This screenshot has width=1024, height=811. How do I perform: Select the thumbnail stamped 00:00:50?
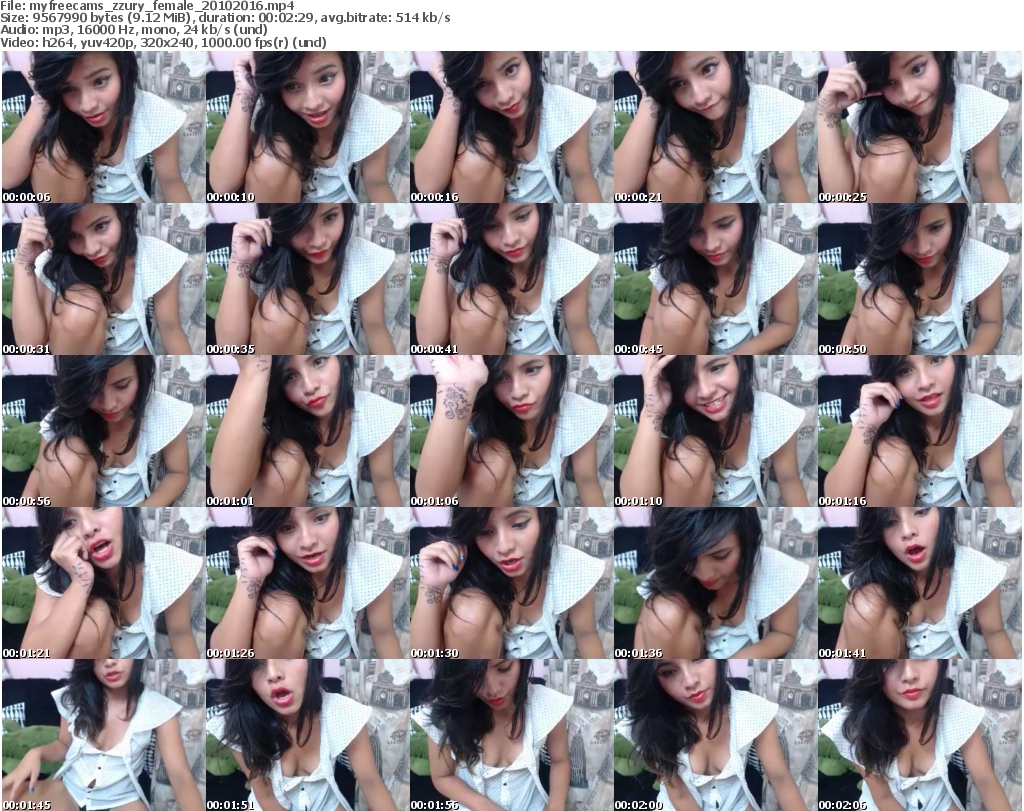(x=920, y=279)
